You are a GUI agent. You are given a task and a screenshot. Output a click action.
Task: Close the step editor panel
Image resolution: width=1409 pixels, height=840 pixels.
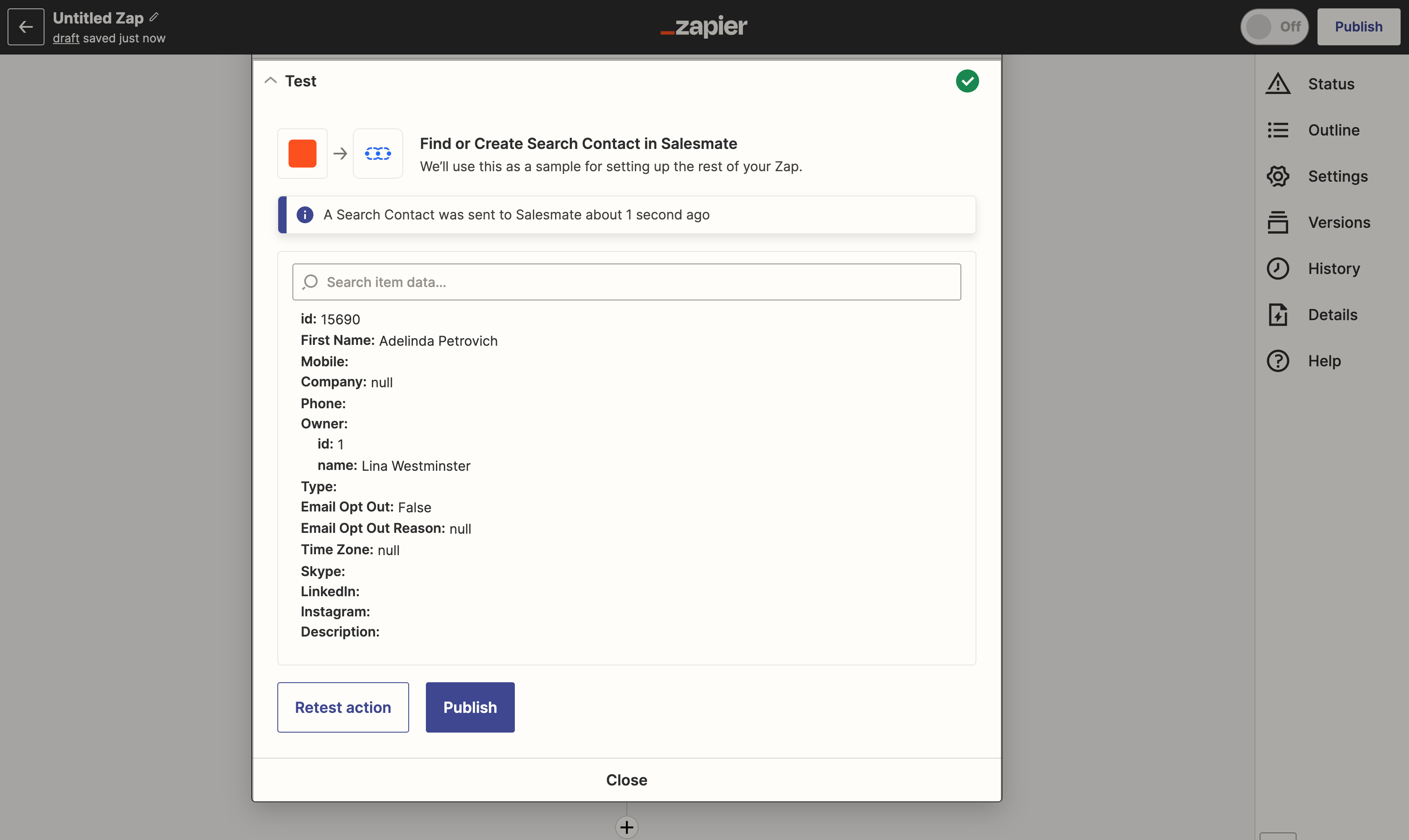pos(626,780)
